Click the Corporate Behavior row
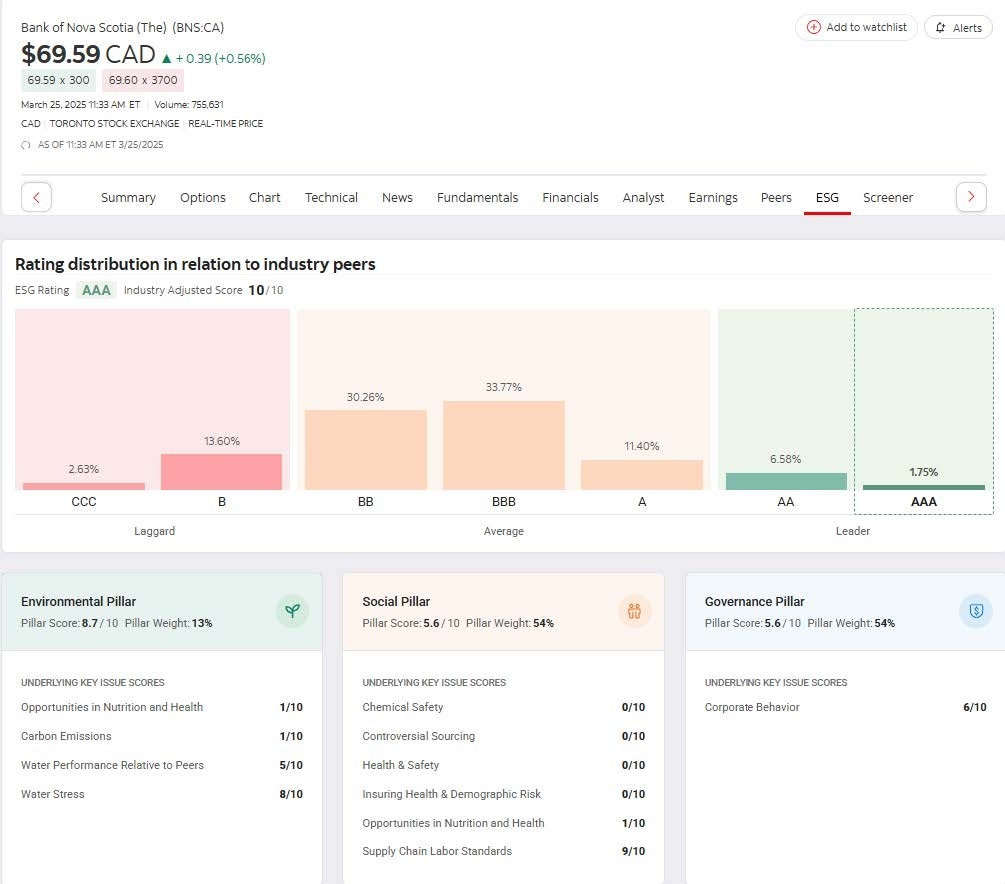Viewport: 1005px width, 884px height. (x=845, y=707)
